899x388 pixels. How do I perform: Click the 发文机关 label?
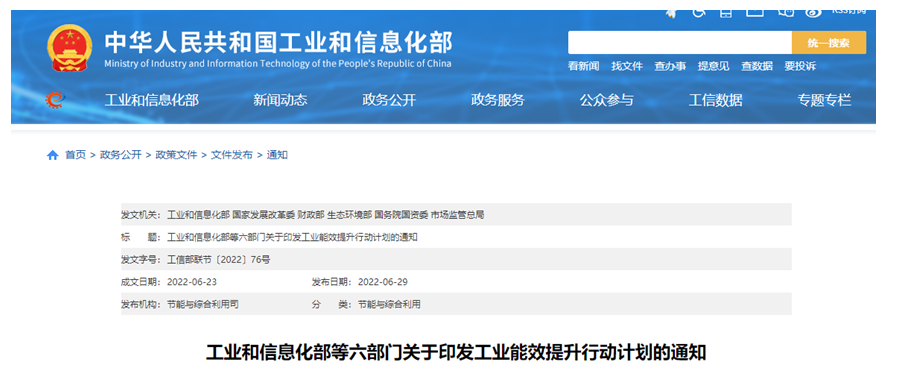click(141, 215)
